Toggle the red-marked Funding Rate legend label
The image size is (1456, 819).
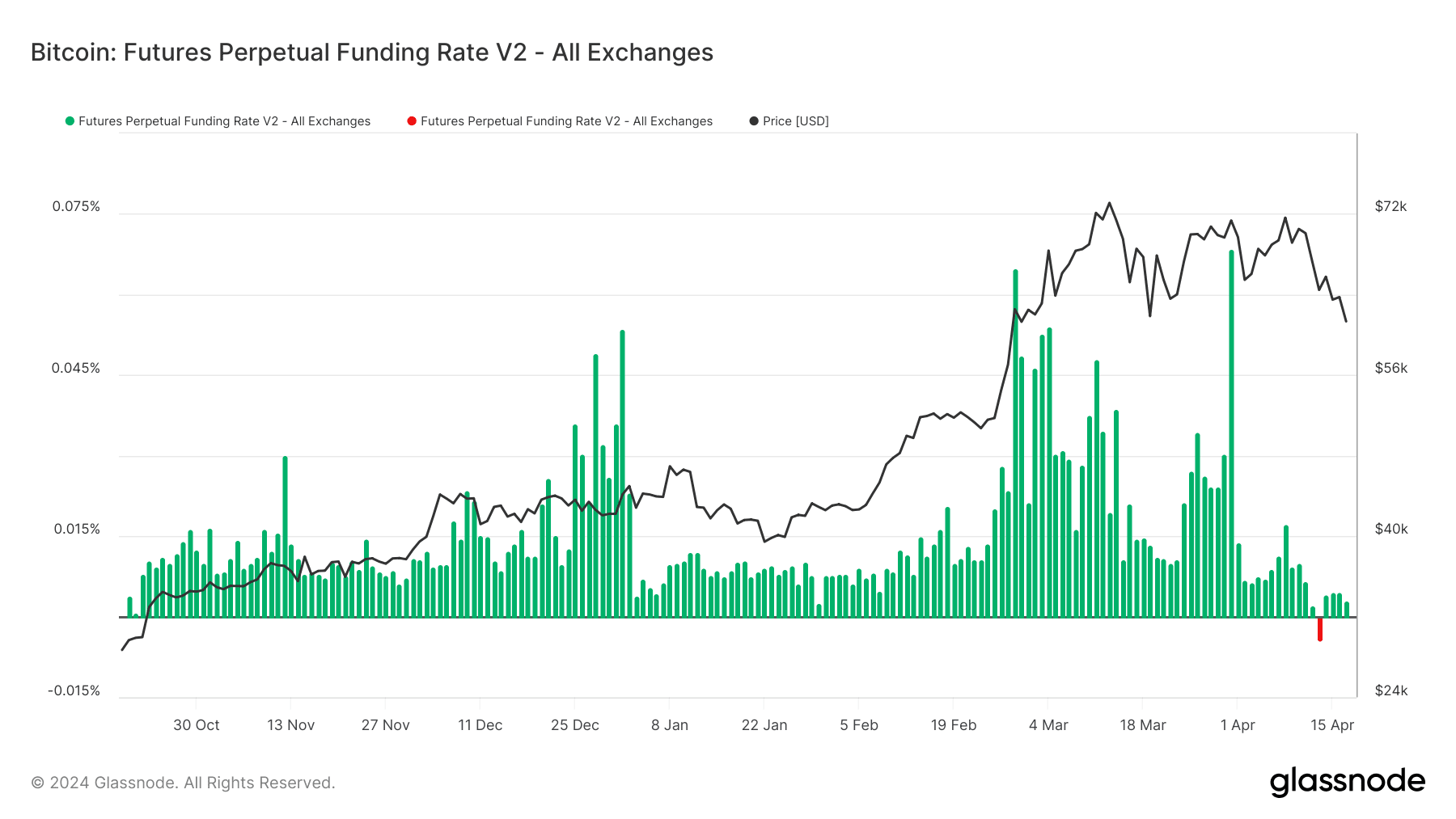click(x=566, y=121)
